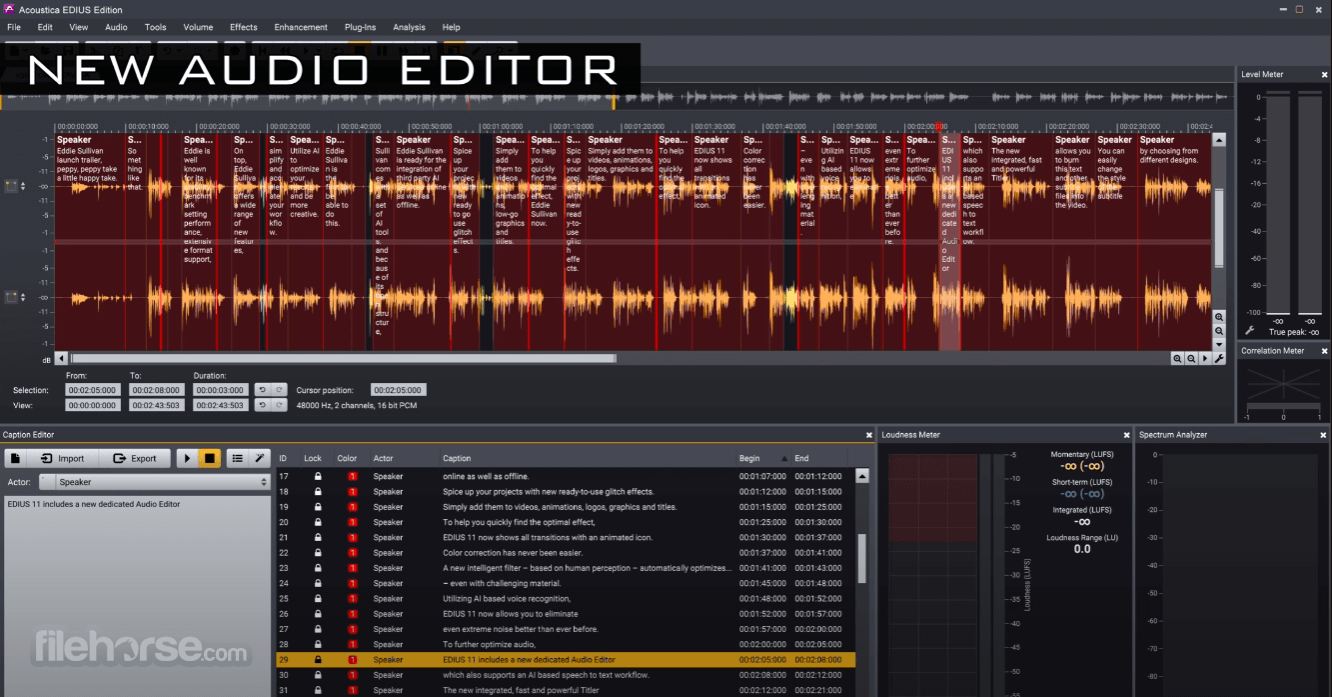The image size is (1332, 697).
Task: Import captions with the Import button
Action: pyautogui.click(x=63, y=458)
